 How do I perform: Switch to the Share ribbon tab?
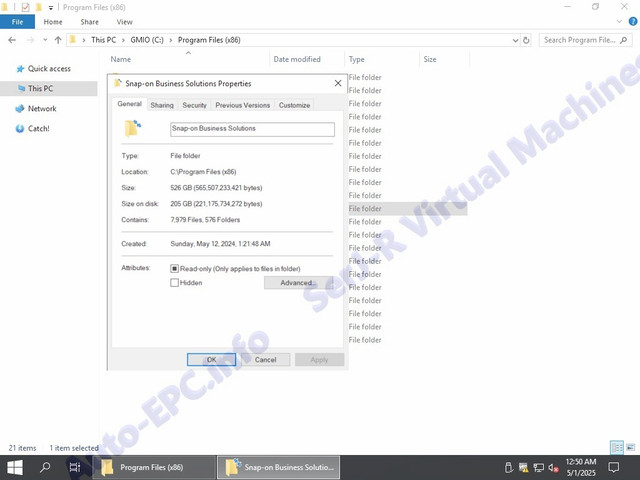[89, 22]
